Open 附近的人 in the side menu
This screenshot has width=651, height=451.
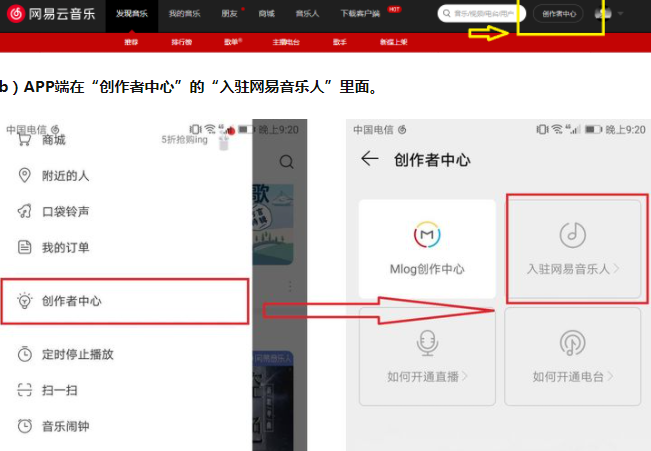[x=66, y=176]
